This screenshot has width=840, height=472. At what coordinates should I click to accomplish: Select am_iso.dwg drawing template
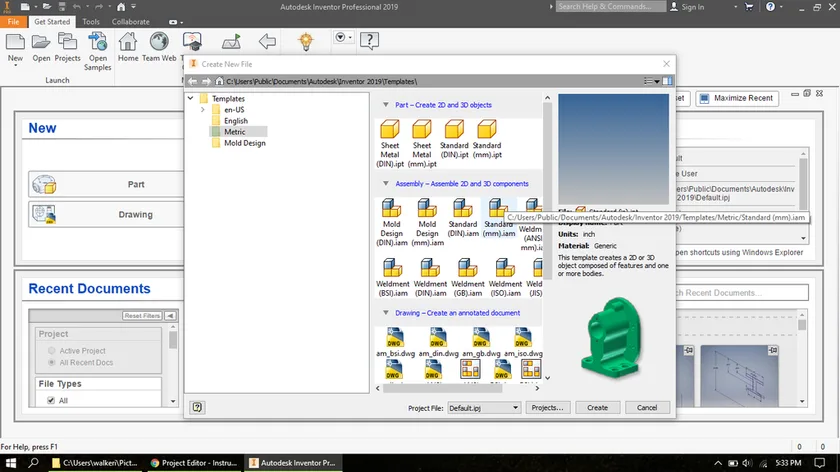coord(523,342)
